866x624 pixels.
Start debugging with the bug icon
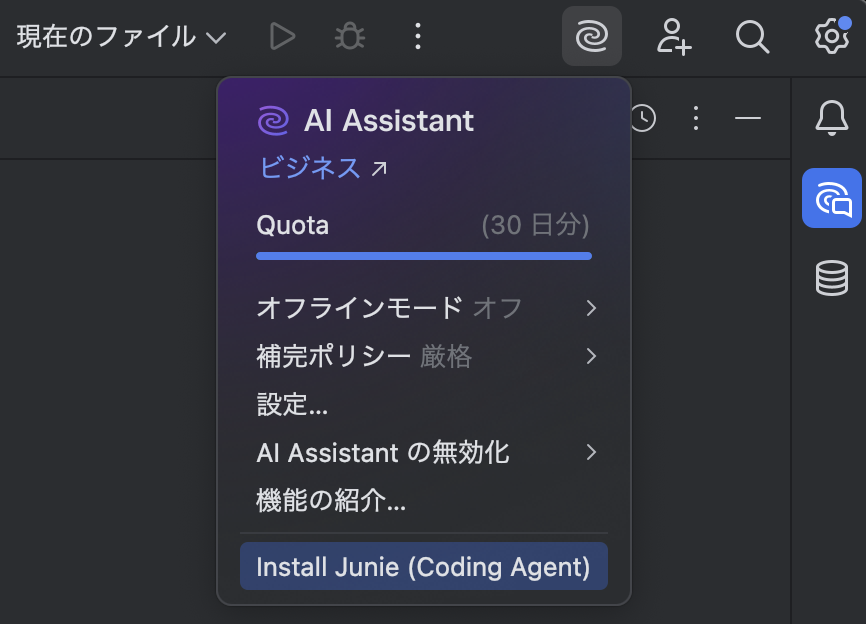(349, 37)
